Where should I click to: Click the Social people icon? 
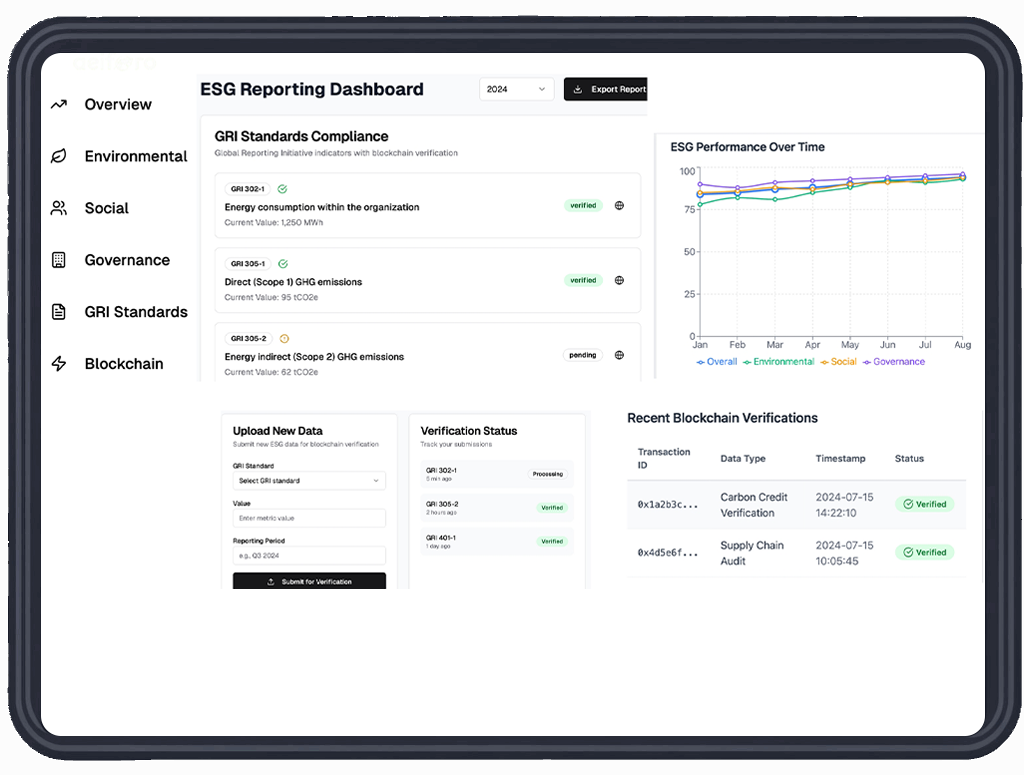pyautogui.click(x=59, y=208)
